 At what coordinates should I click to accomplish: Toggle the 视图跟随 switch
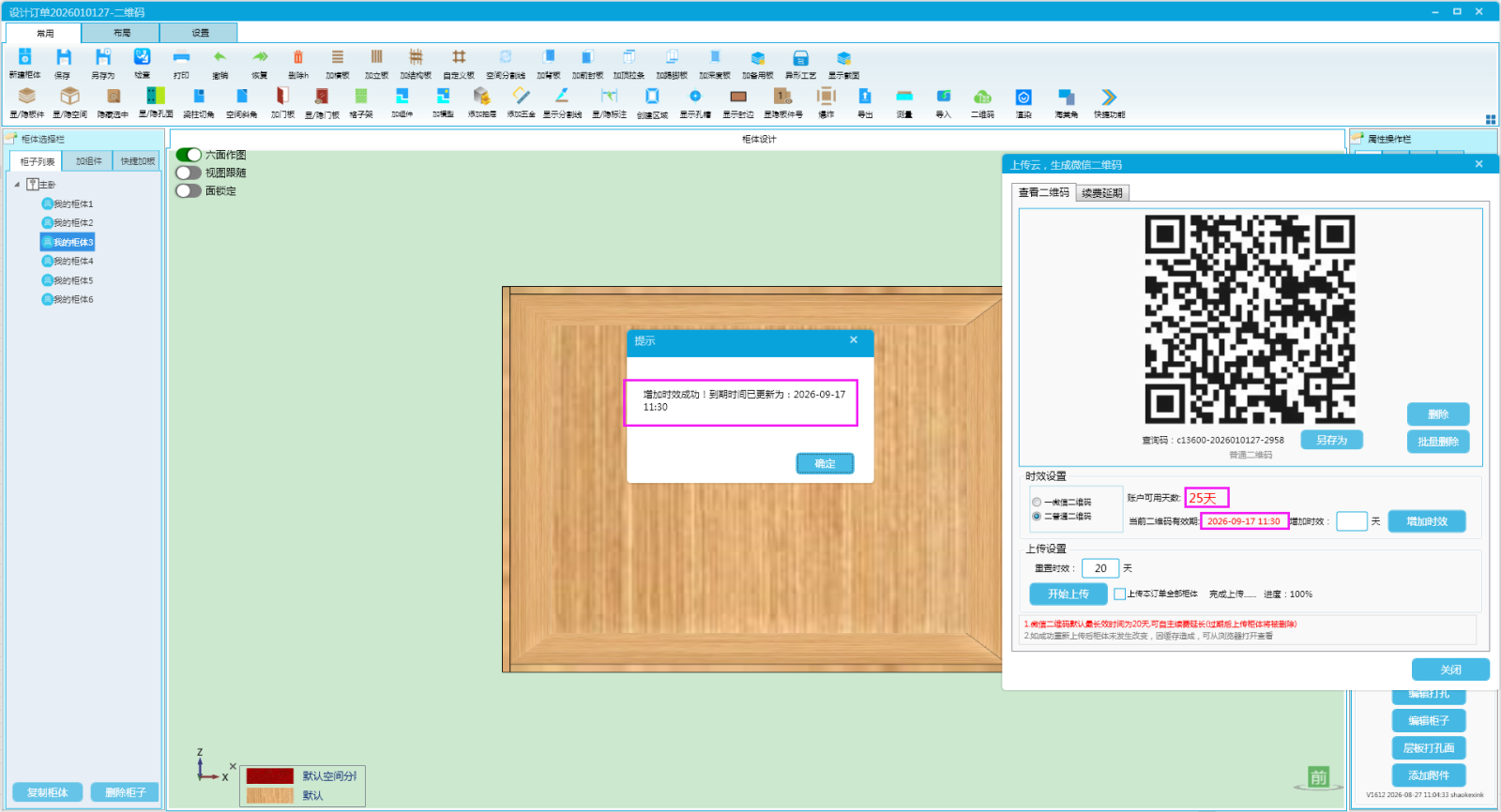189,173
